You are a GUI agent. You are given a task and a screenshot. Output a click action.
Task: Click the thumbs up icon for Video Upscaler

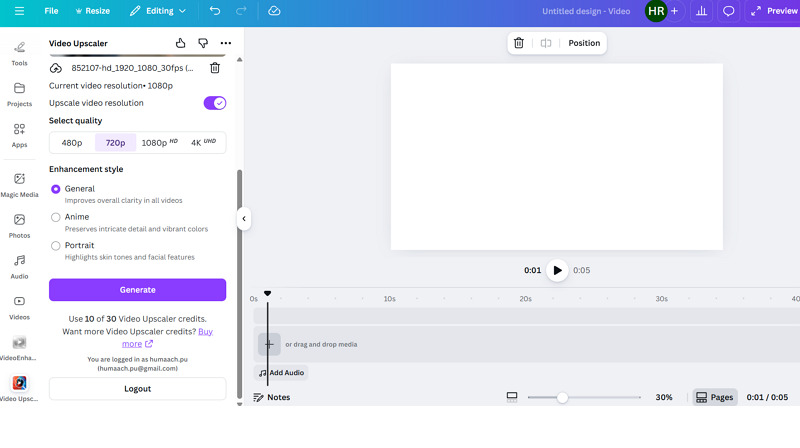click(181, 44)
